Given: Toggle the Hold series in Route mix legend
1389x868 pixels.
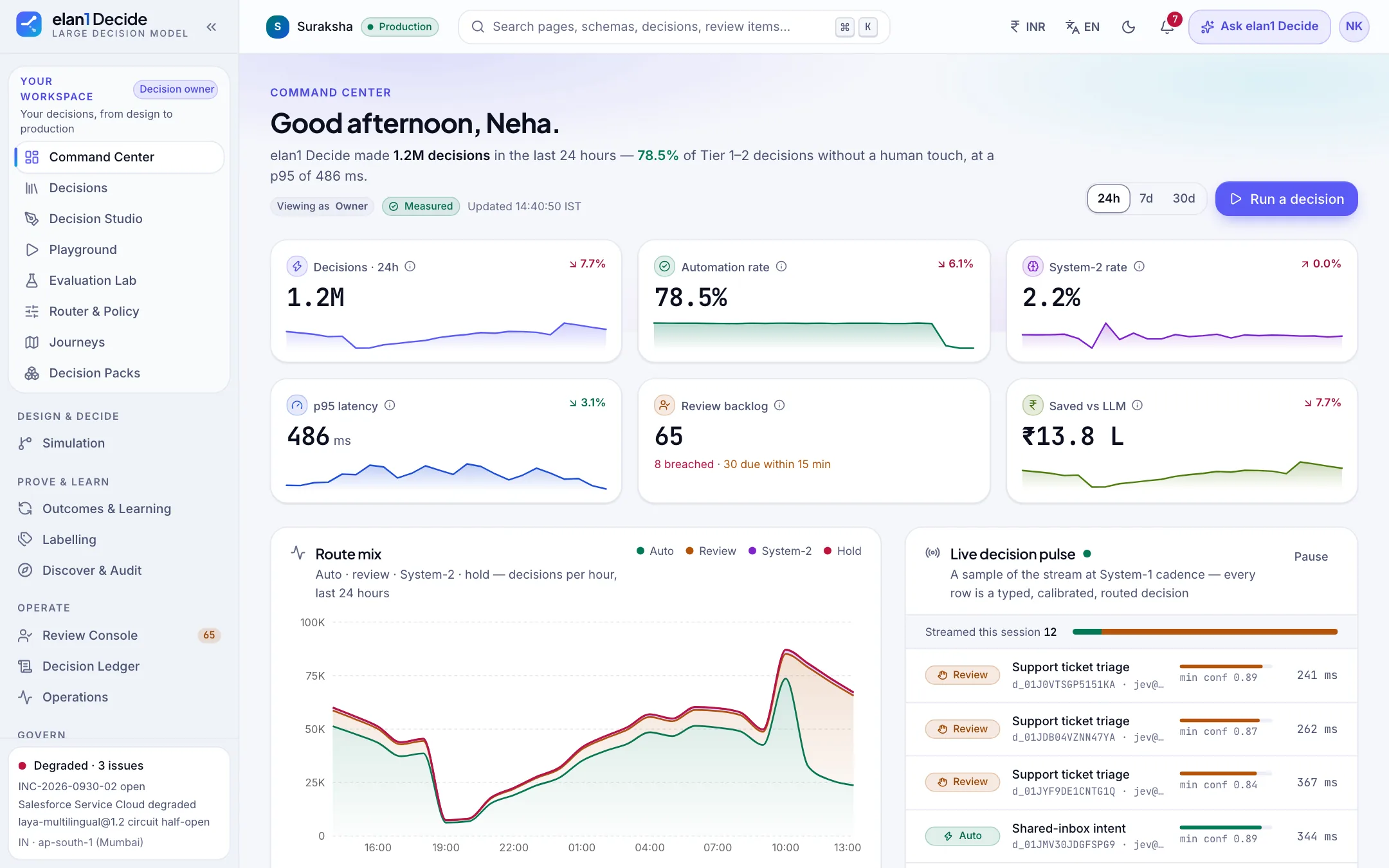Looking at the screenshot, I should point(842,551).
